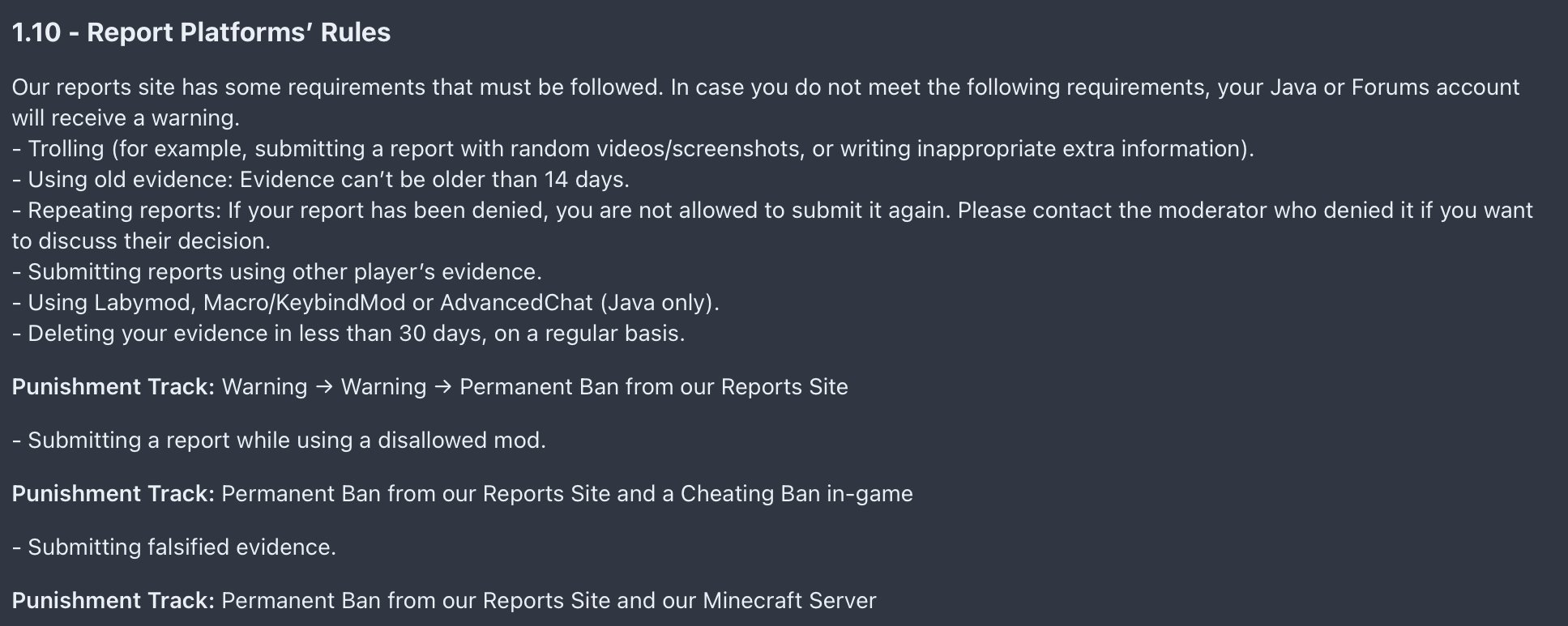Click "Permanent Ban from our Reports Site" after Warning arrows

[x=654, y=387]
